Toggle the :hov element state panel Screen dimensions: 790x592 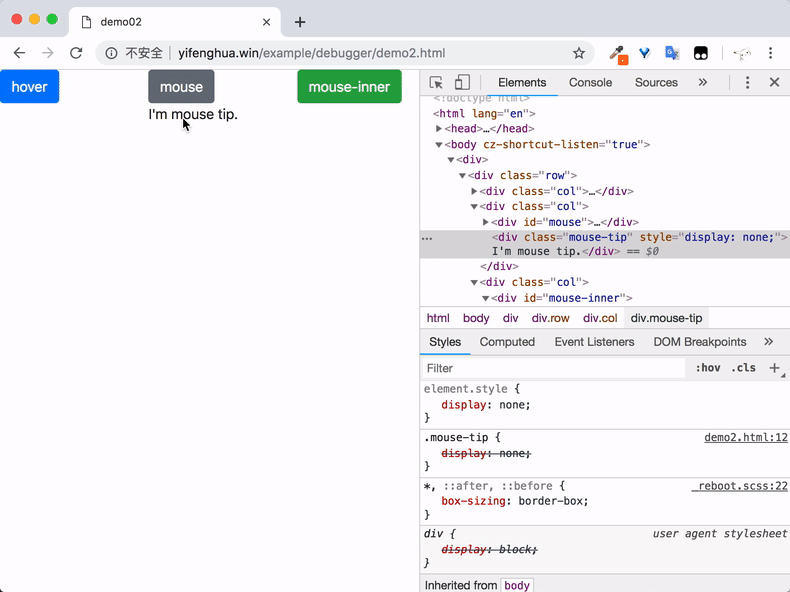(x=707, y=368)
